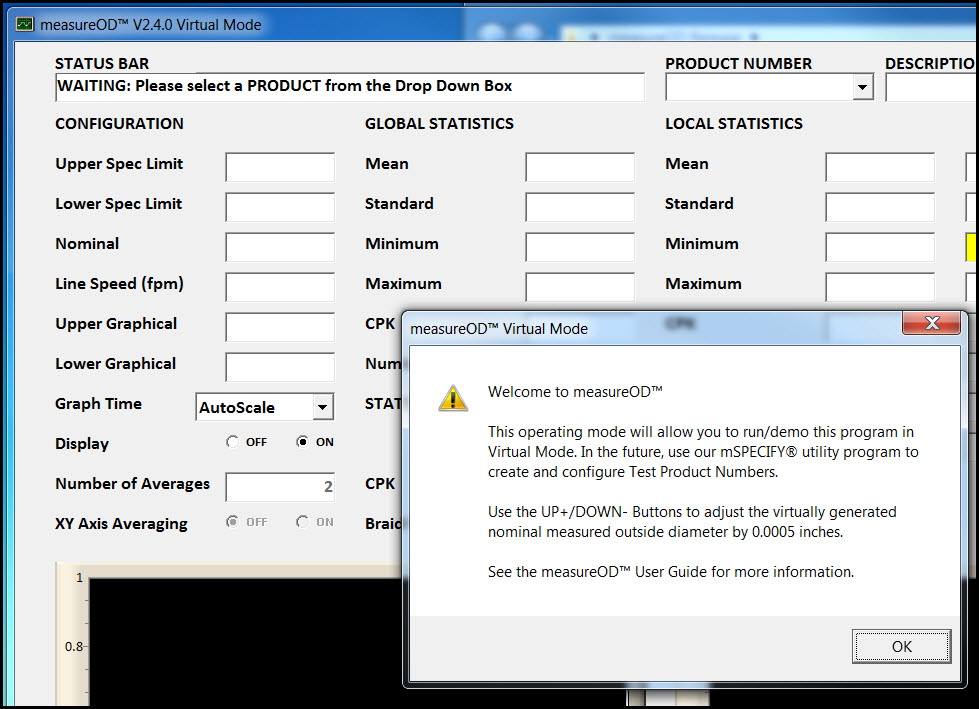Click the Local Statistics Minimum field

[880, 247]
